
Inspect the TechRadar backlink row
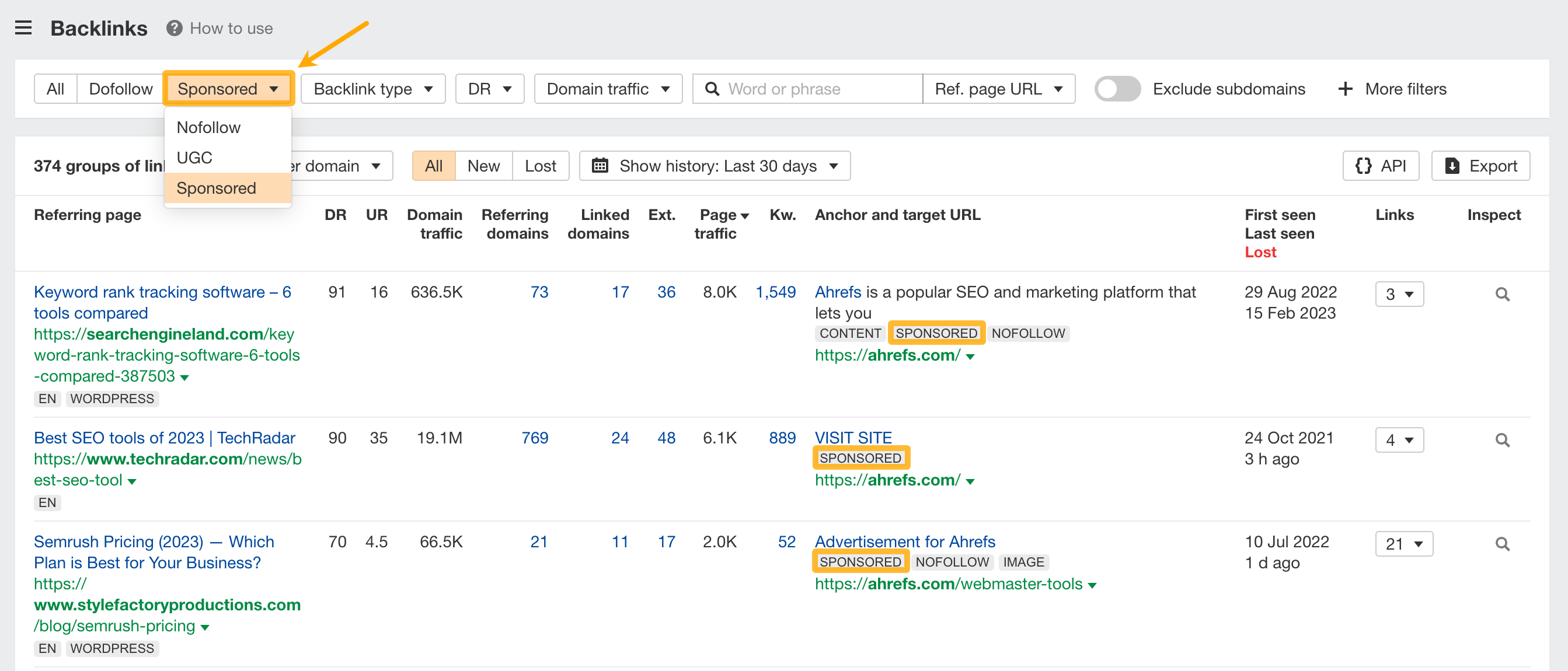tap(1502, 440)
